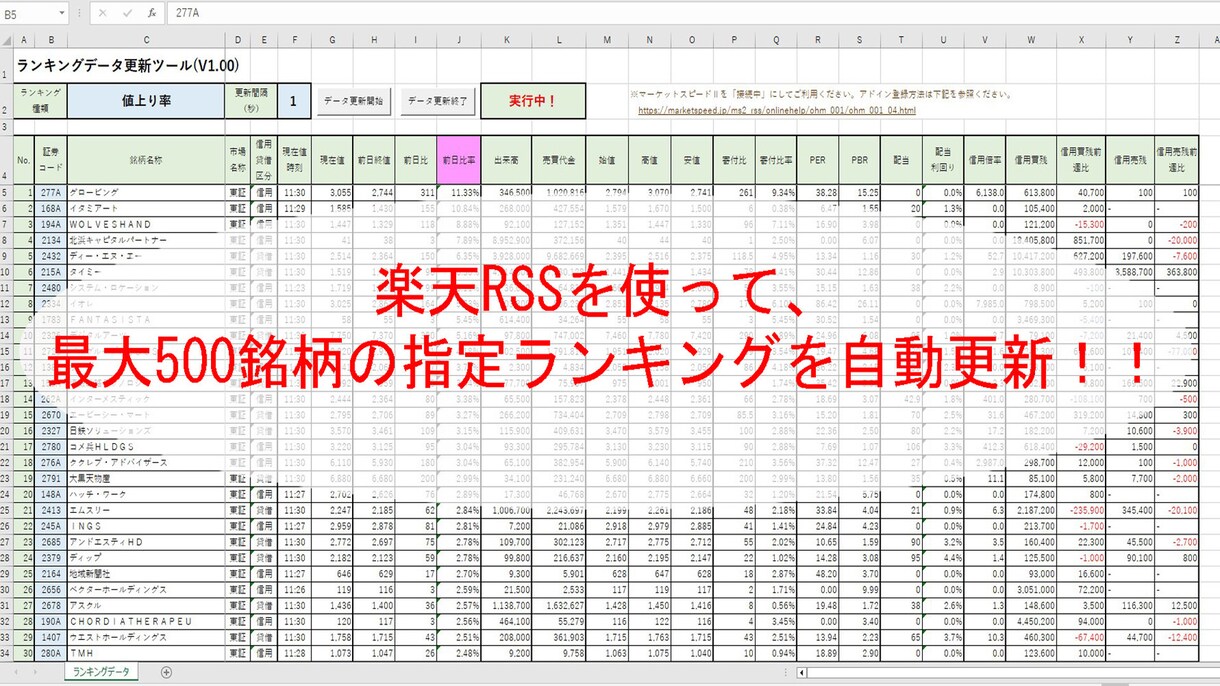
Task: Click the 地域新聞社 stock name cell
Action: pos(146,574)
